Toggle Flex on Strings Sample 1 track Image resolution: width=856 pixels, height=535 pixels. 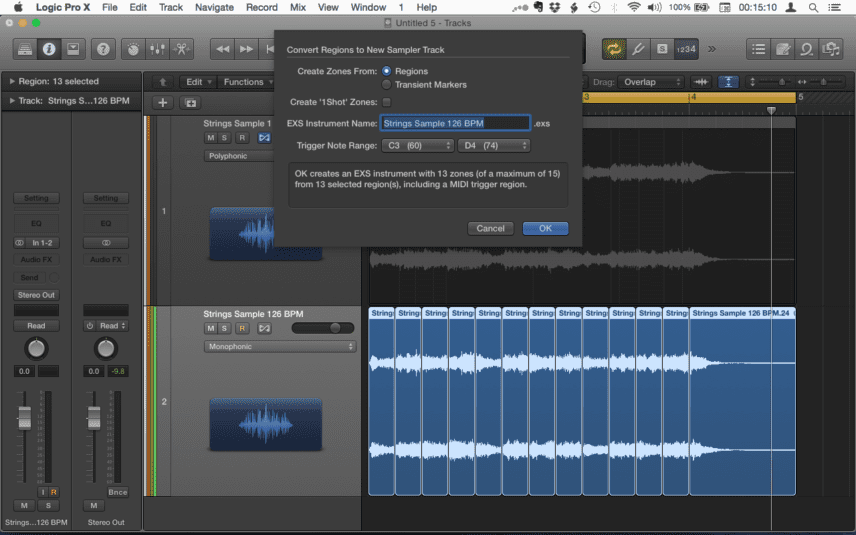click(264, 138)
